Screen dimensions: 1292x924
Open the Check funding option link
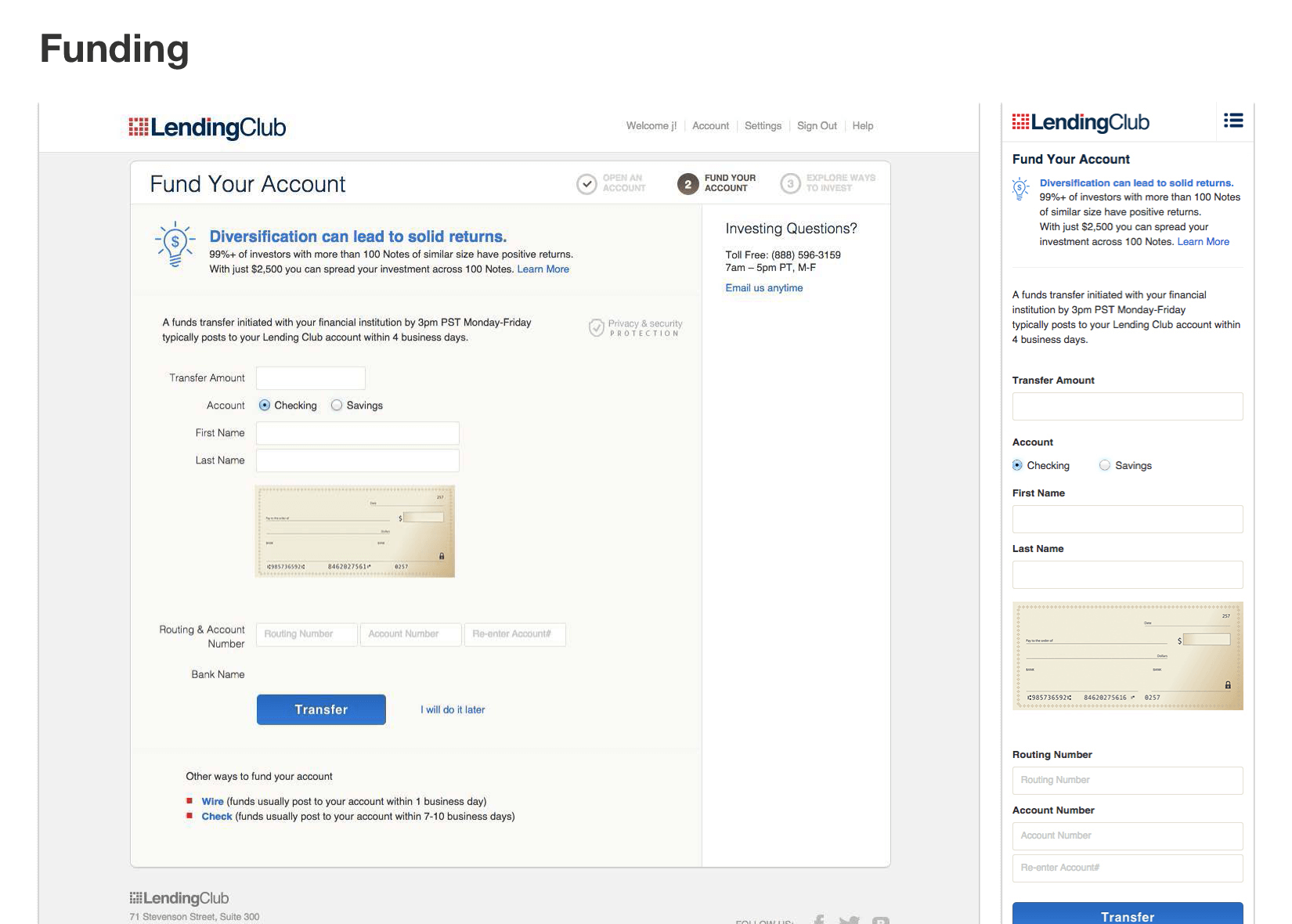coord(217,816)
